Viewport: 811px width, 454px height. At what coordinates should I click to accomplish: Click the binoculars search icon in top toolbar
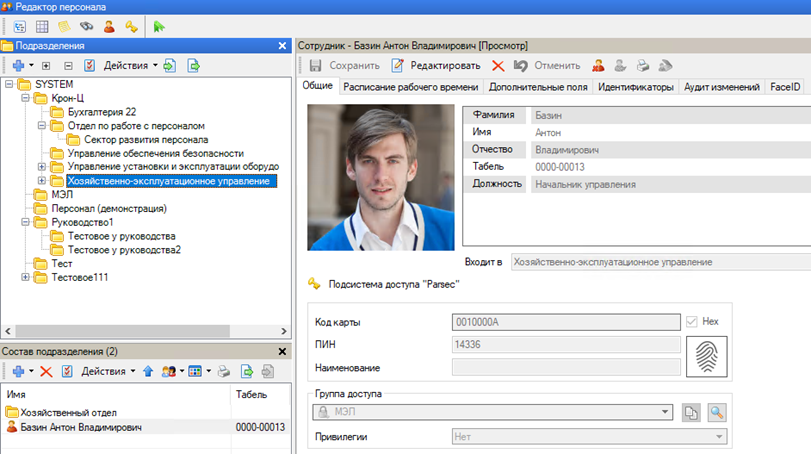86,26
